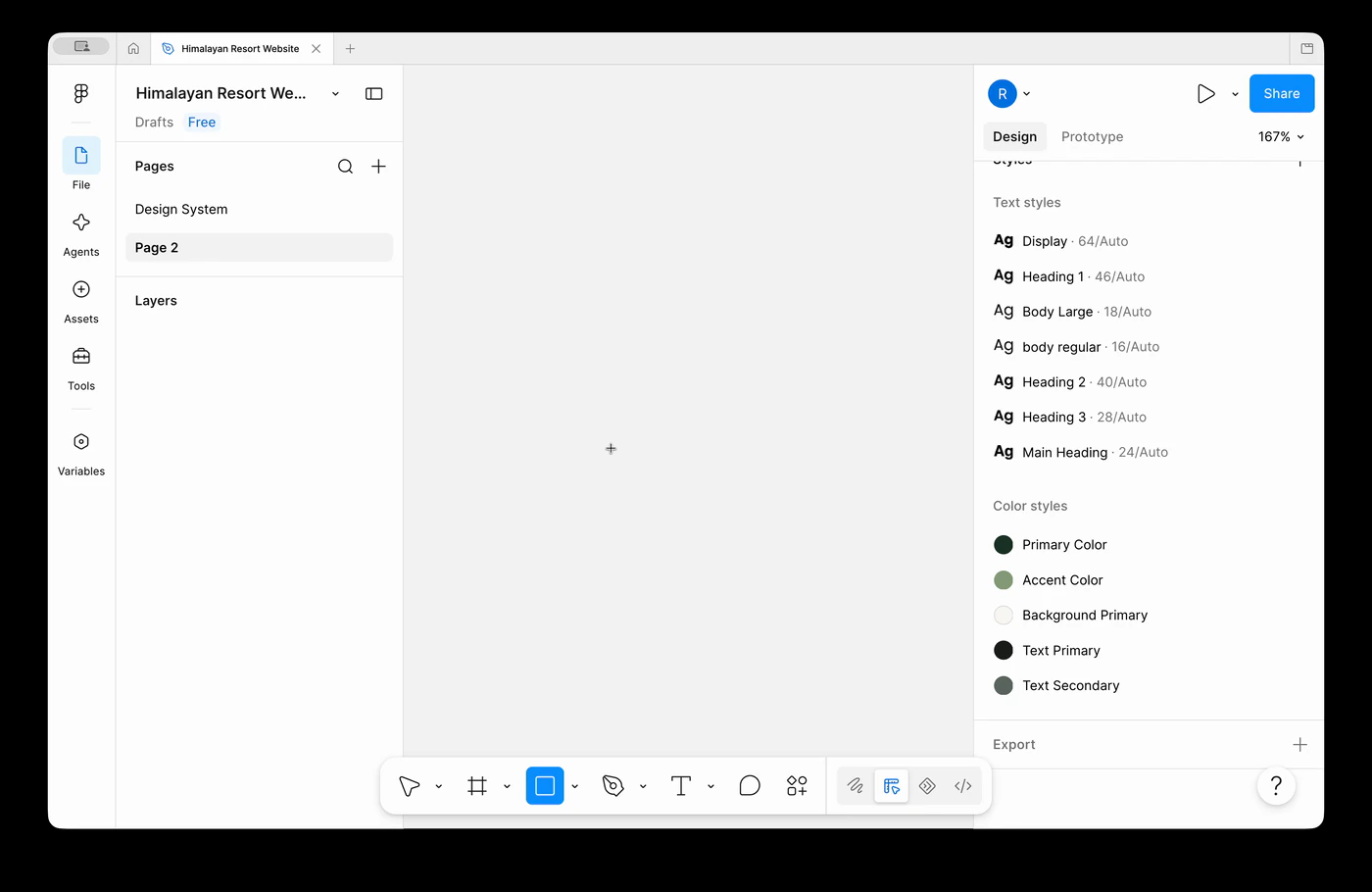Select the Text tool in the toolbar
Image resolution: width=1372 pixels, height=892 pixels.
pos(681,786)
